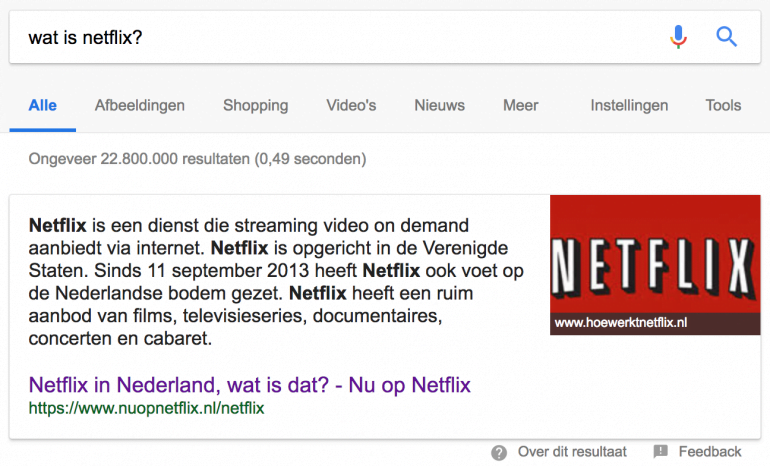Expand the Meer menu
Image resolution: width=770 pixels, height=466 pixels.
(520, 105)
